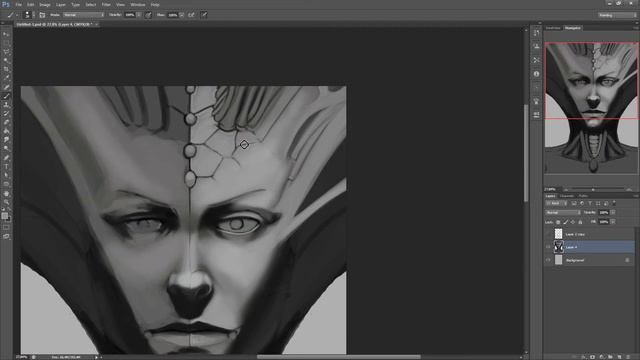The height and width of the screenshot is (360, 640).
Task: Open the File menu
Action: point(18,4)
